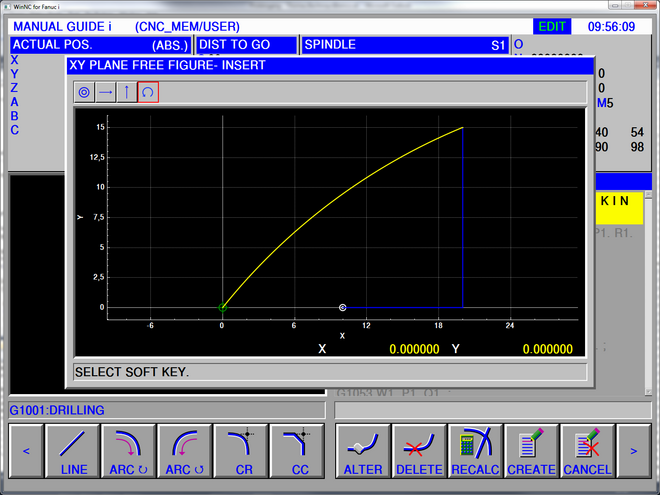This screenshot has width=660, height=495.
Task: Insert a chamfer with CC key
Action: pyautogui.click(x=298, y=451)
